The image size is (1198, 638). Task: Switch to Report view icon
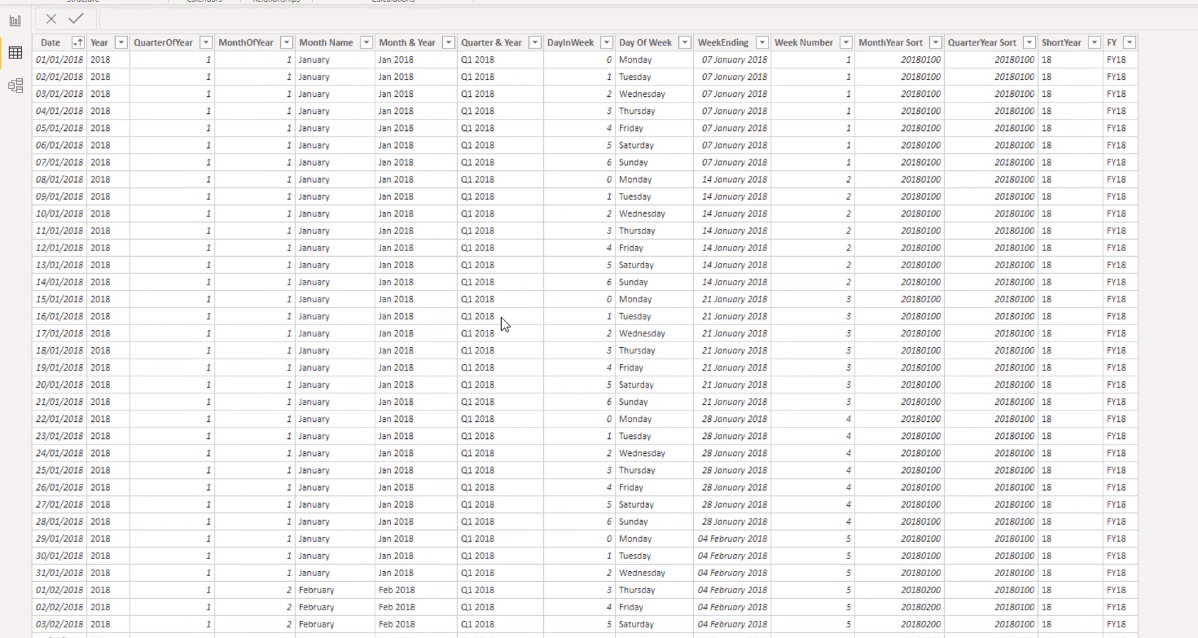point(15,21)
